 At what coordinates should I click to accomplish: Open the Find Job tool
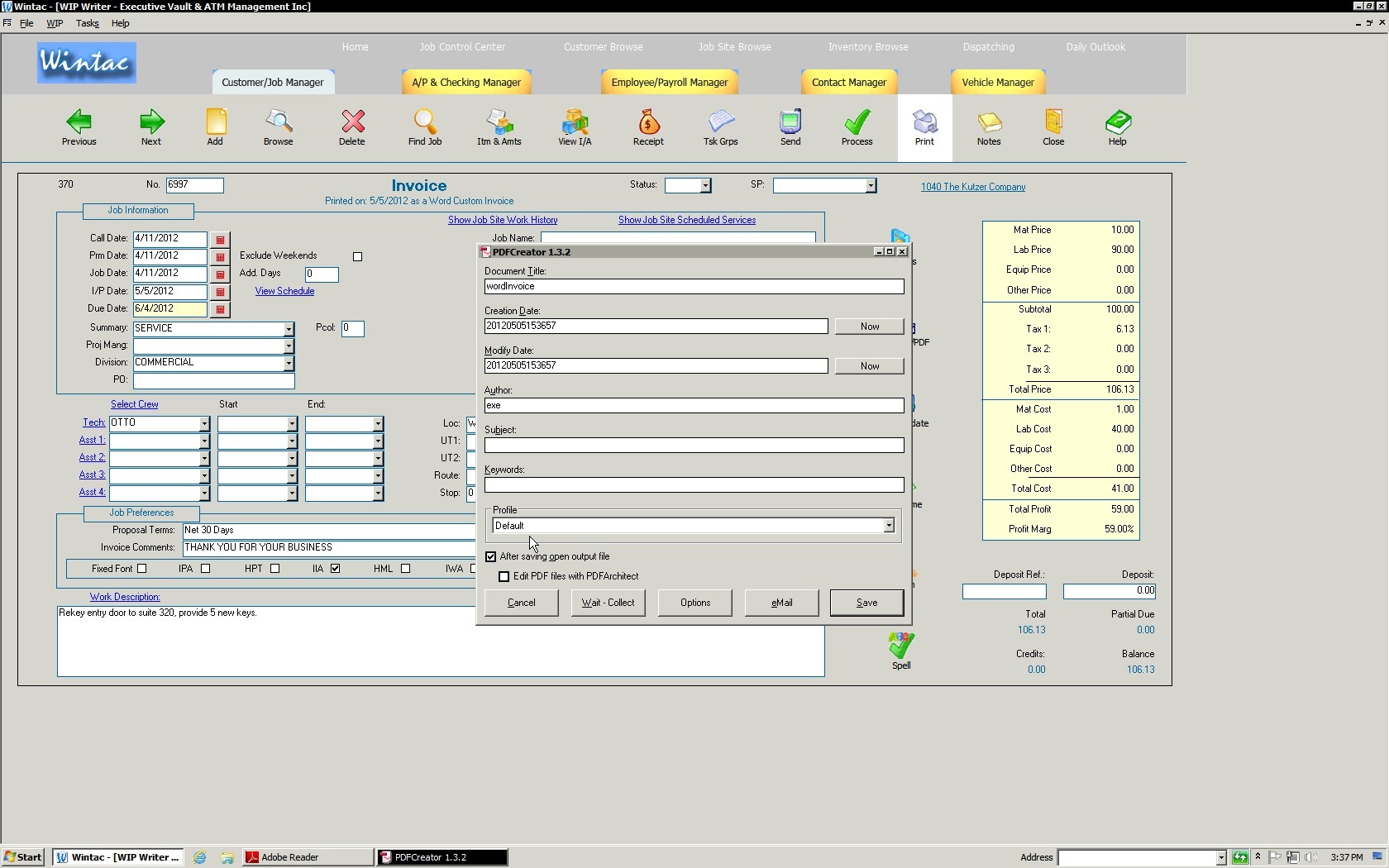click(x=425, y=128)
